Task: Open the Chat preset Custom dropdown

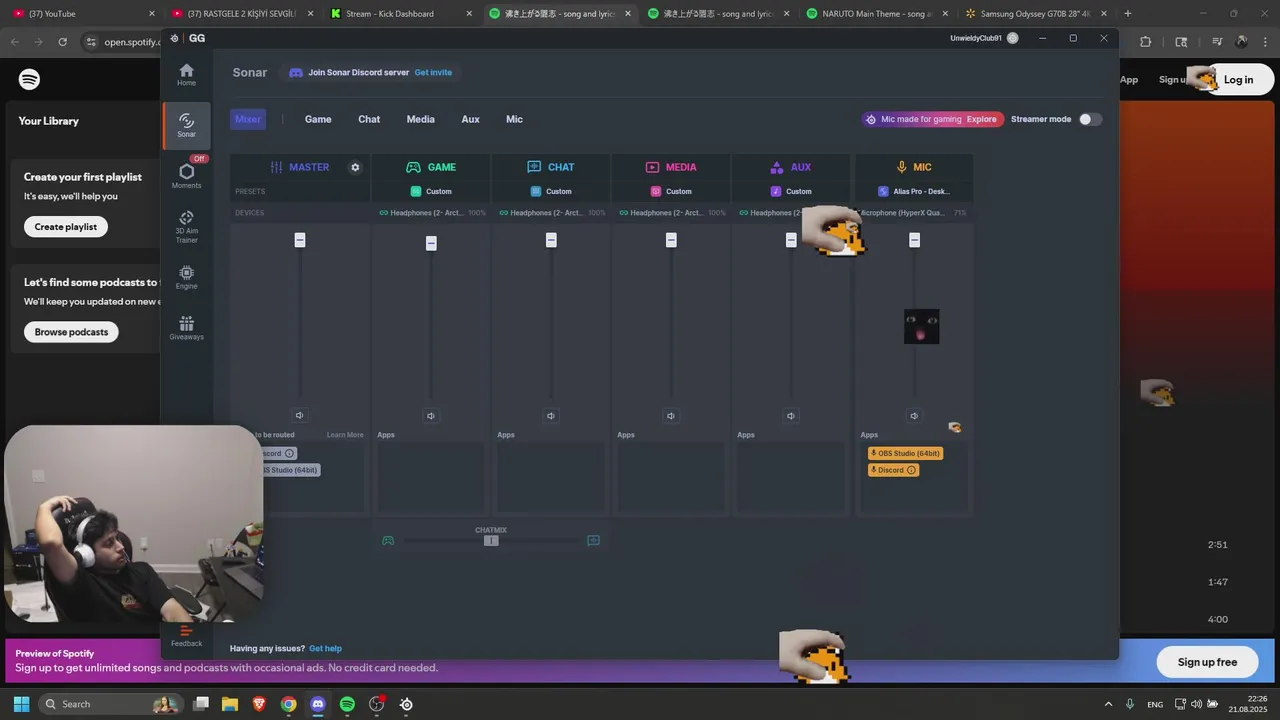Action: pyautogui.click(x=551, y=191)
